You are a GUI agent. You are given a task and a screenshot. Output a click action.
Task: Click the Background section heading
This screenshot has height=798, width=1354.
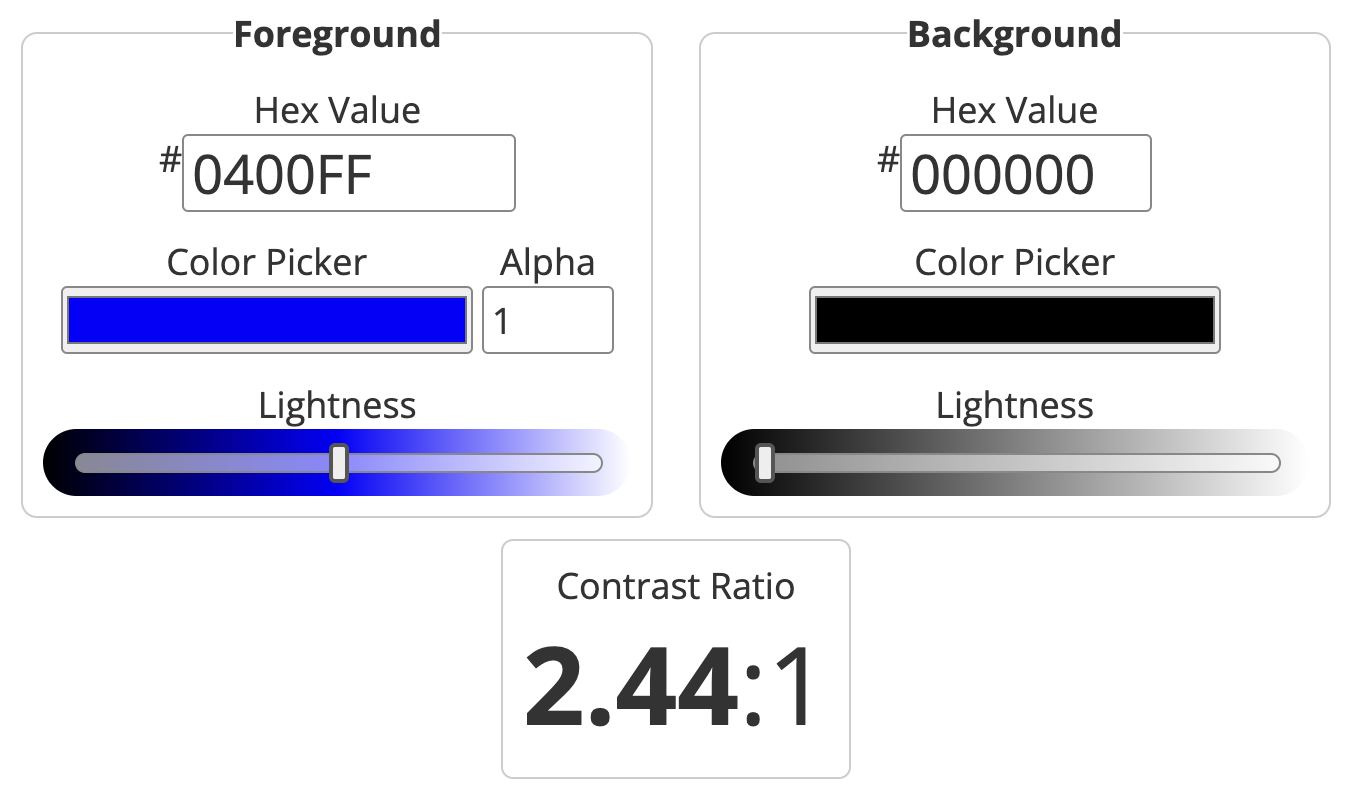click(x=1014, y=35)
